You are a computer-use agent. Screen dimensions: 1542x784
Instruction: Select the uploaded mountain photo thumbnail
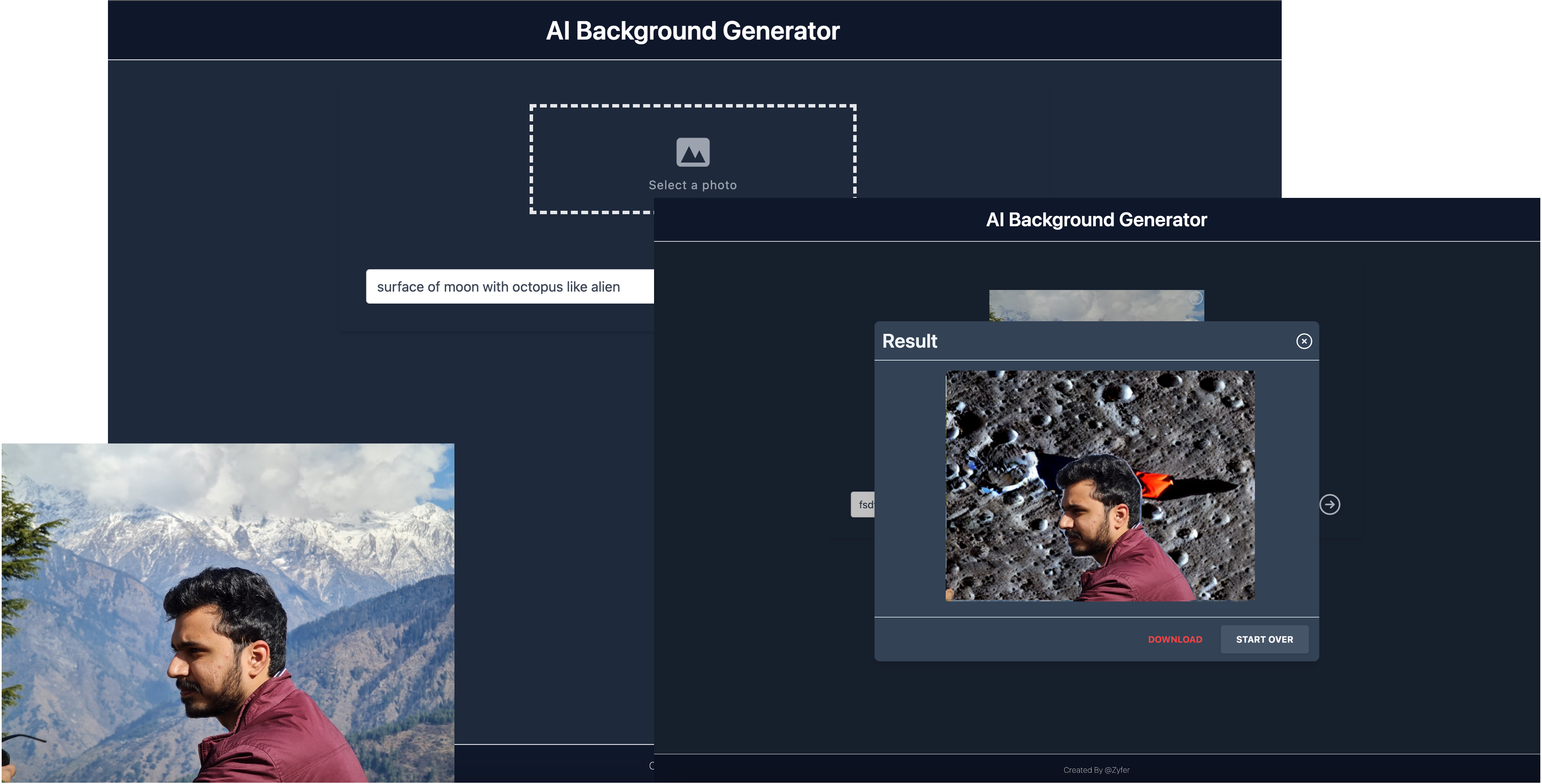pos(1096,305)
